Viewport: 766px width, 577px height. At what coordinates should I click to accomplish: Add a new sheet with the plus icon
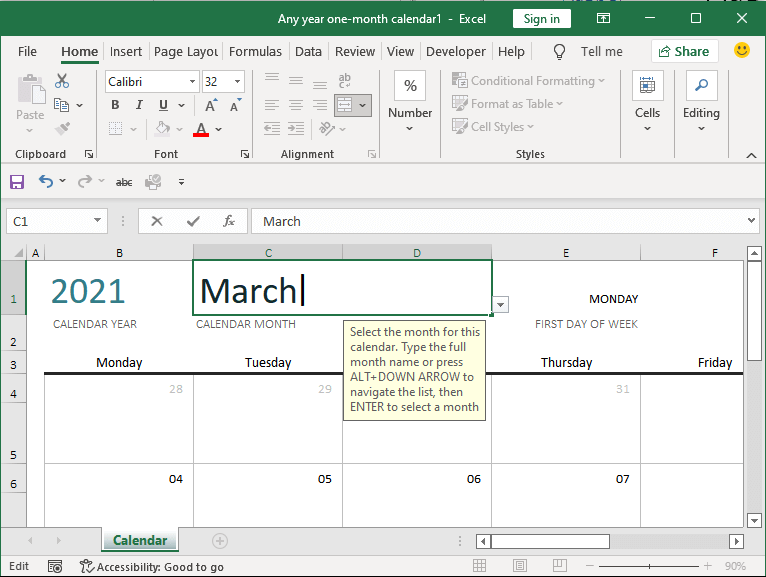pos(220,541)
